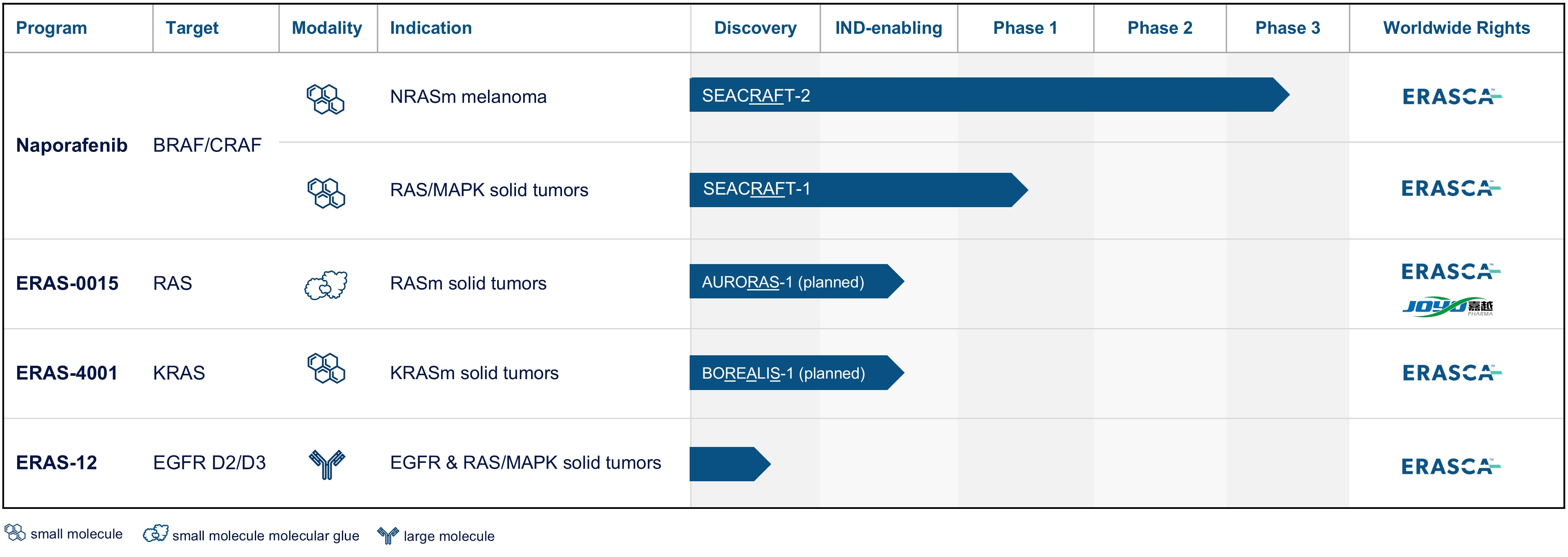Click the JOYO Pharma logo
Image resolution: width=1568 pixels, height=557 pixels.
[1447, 307]
